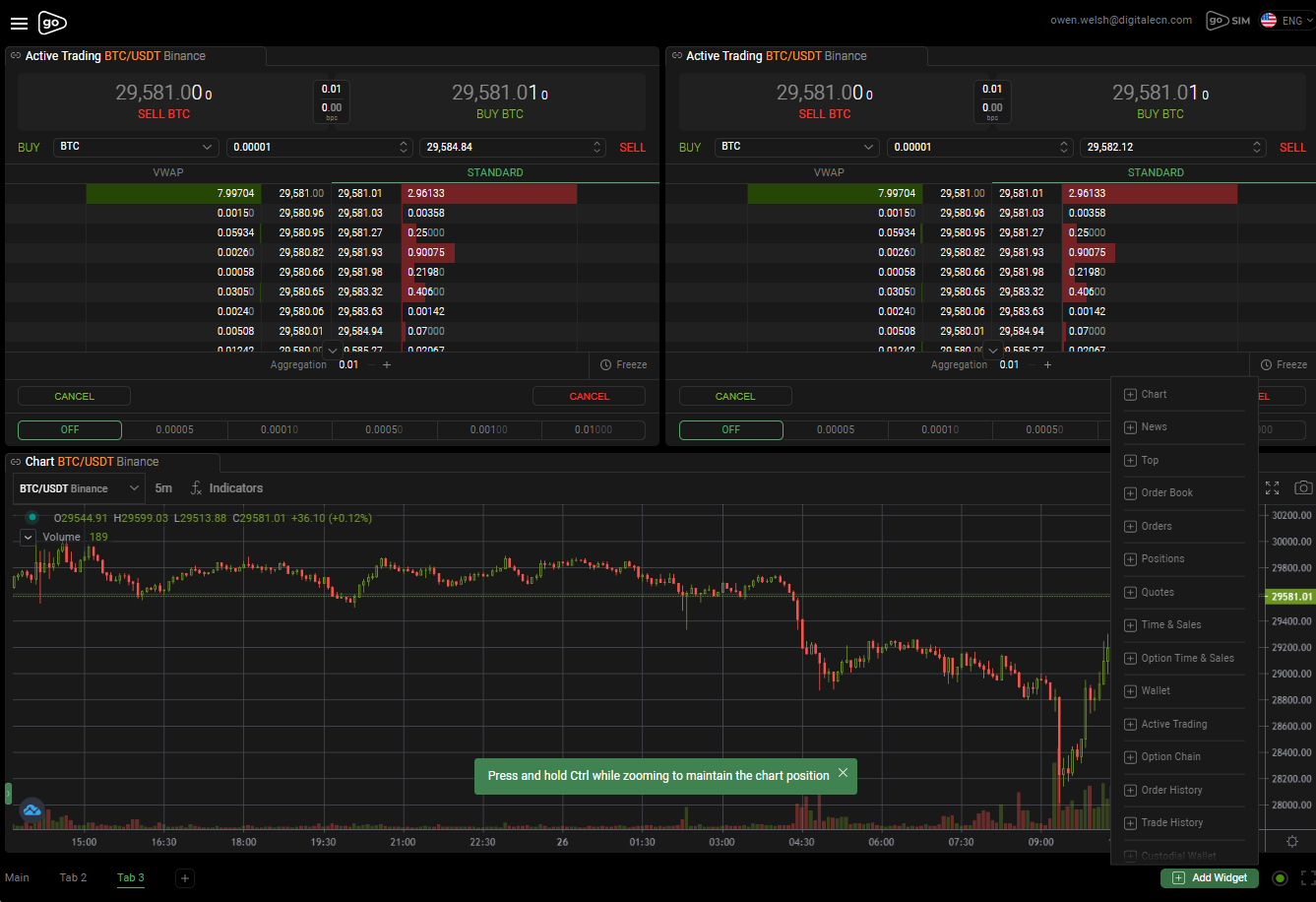Add Option Chain widget from menu
Image resolution: width=1316 pixels, height=902 pixels.
point(1184,757)
